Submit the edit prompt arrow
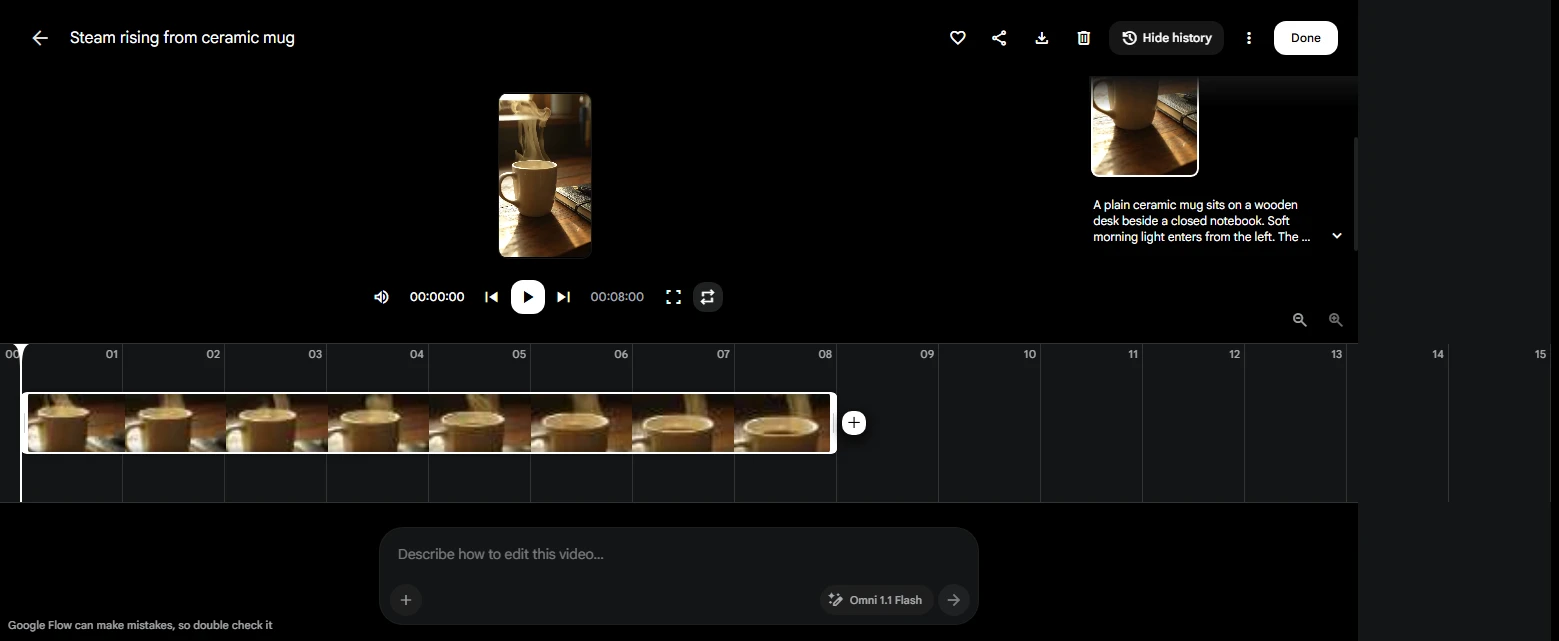 click(x=954, y=600)
